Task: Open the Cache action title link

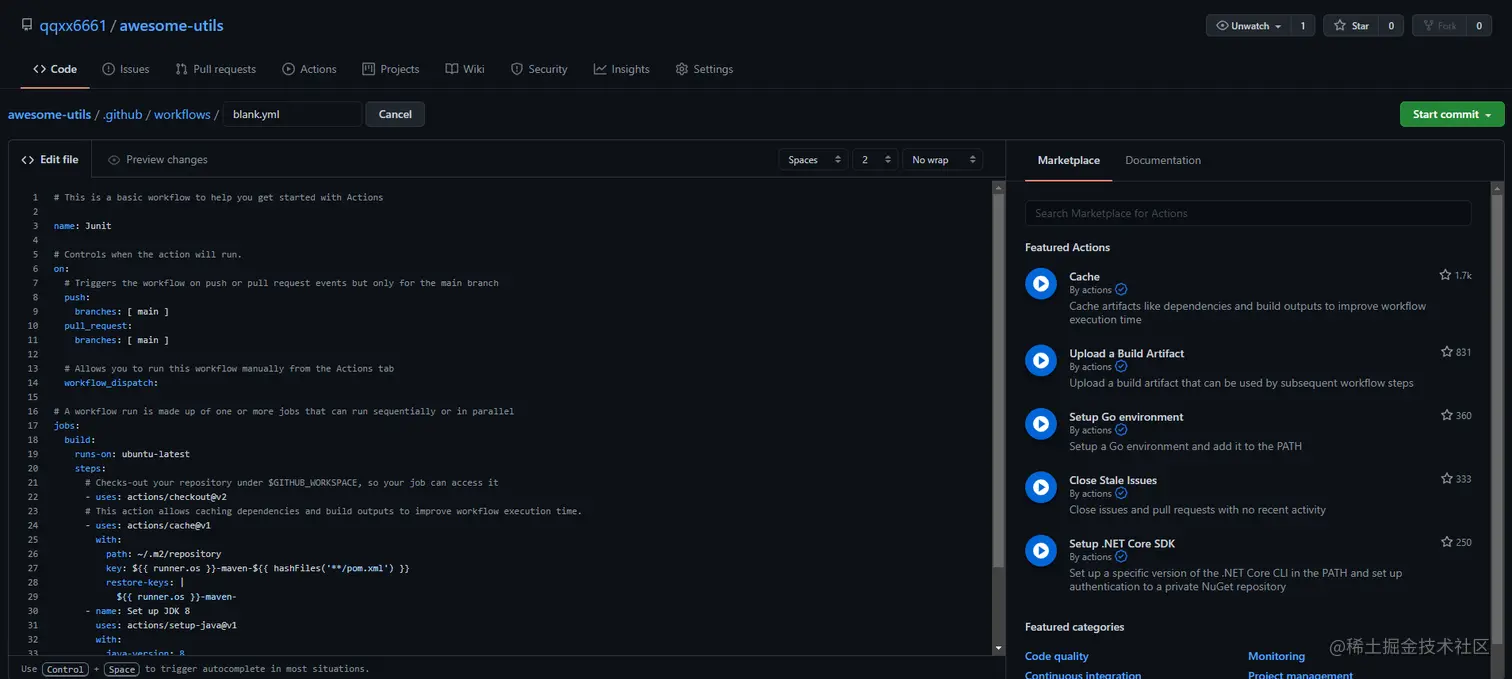Action: pos(1084,277)
